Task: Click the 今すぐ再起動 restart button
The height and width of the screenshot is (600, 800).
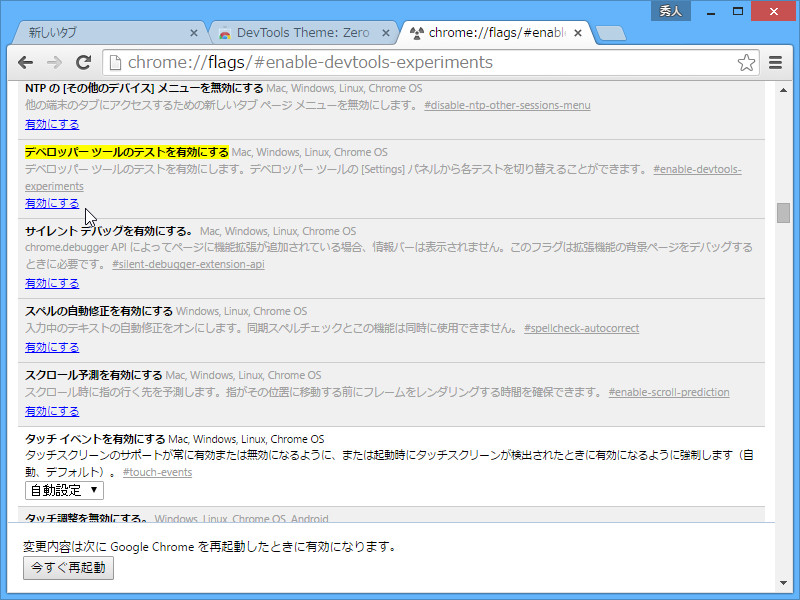Action: click(x=68, y=568)
